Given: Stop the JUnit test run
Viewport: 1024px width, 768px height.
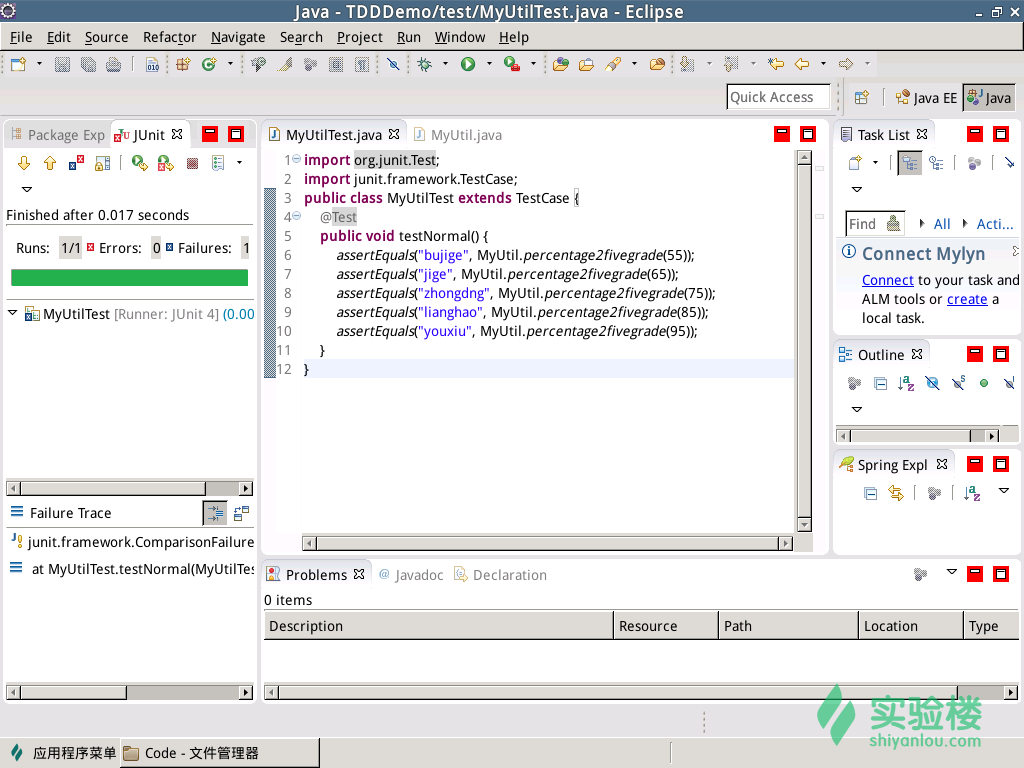Looking at the screenshot, I should click(x=192, y=163).
